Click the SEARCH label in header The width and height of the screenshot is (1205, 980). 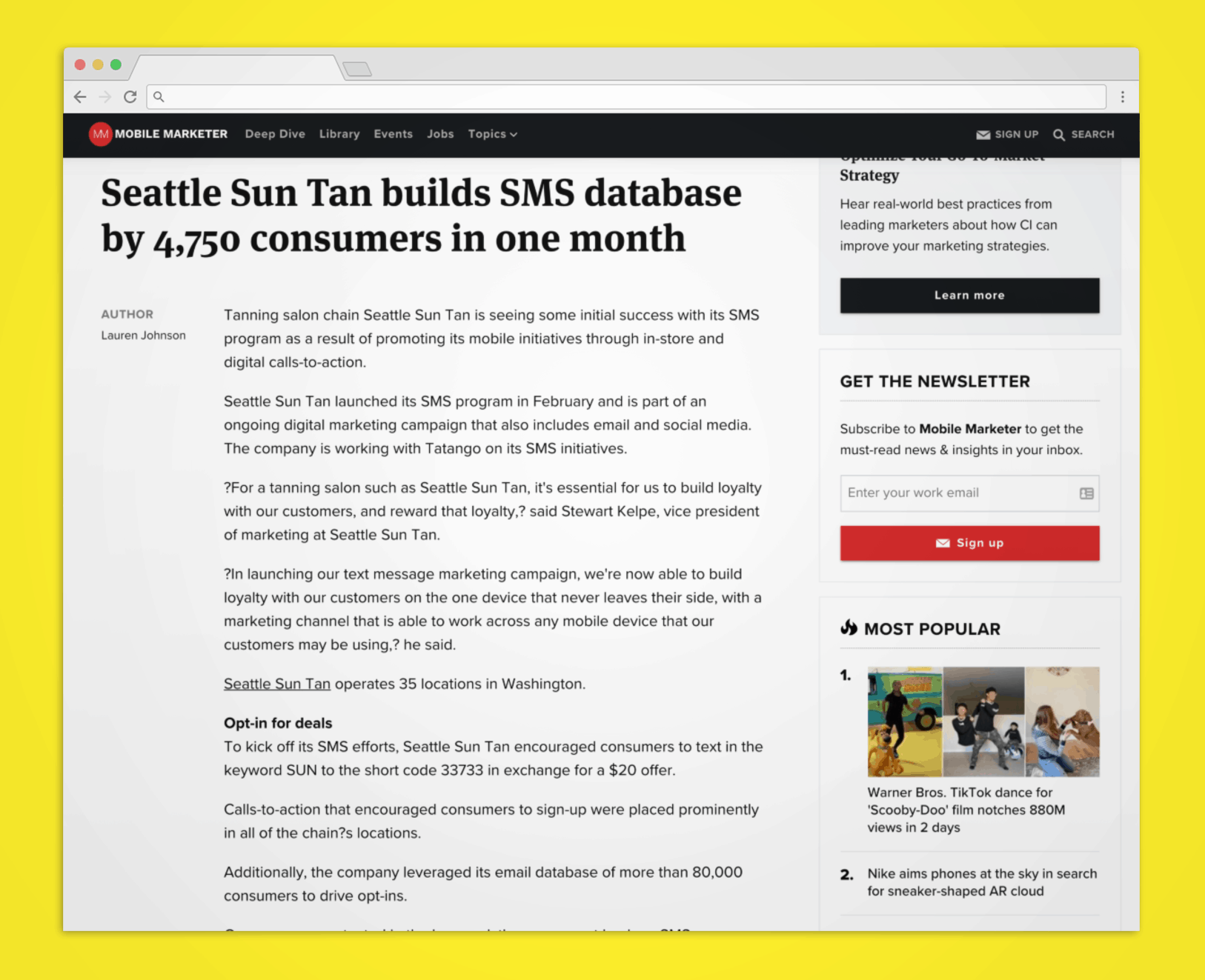[x=1092, y=135]
